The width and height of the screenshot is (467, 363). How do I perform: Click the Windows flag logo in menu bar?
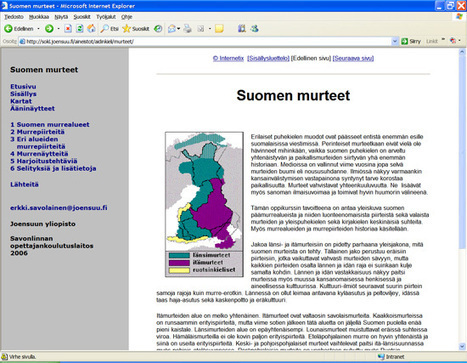[x=459, y=16]
